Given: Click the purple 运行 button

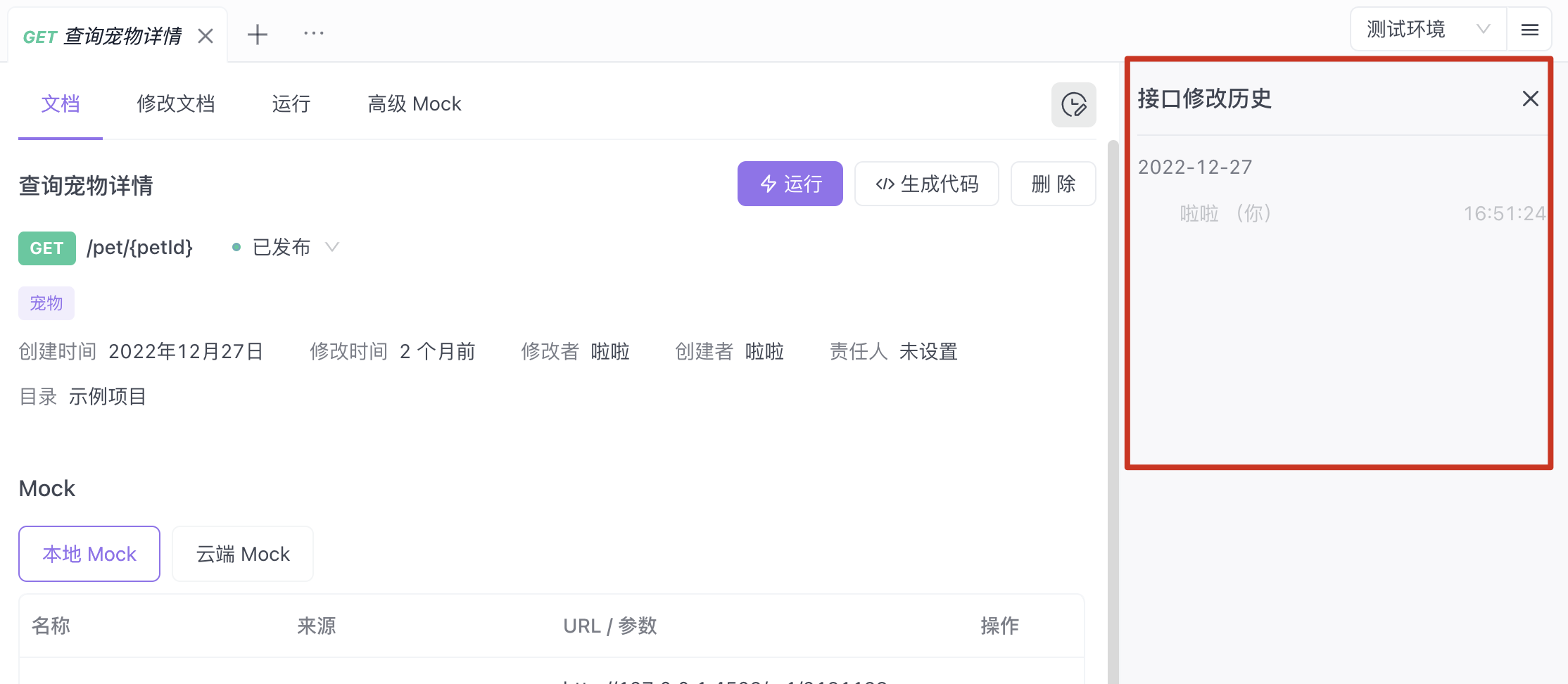Looking at the screenshot, I should point(790,184).
